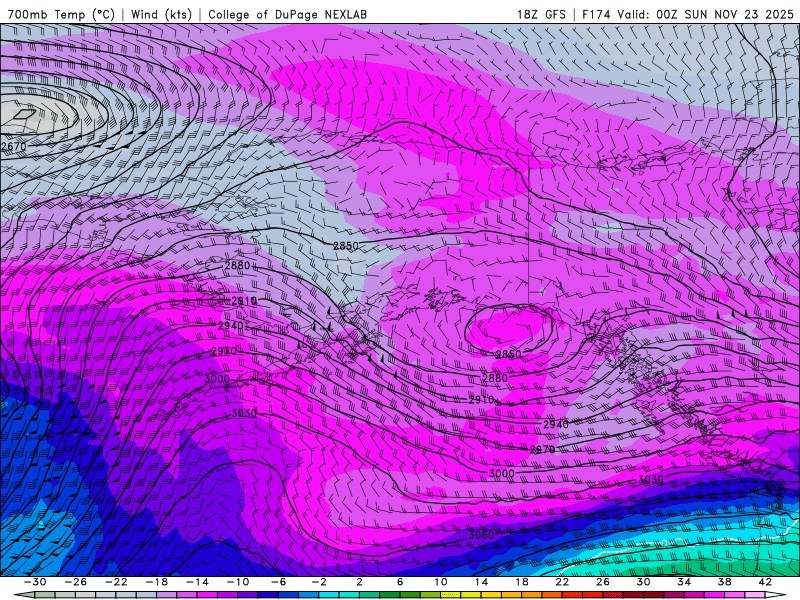Screen dimensions: 800x600
Task: Click the 2850 label on the closed circular contour
Action: coord(509,354)
